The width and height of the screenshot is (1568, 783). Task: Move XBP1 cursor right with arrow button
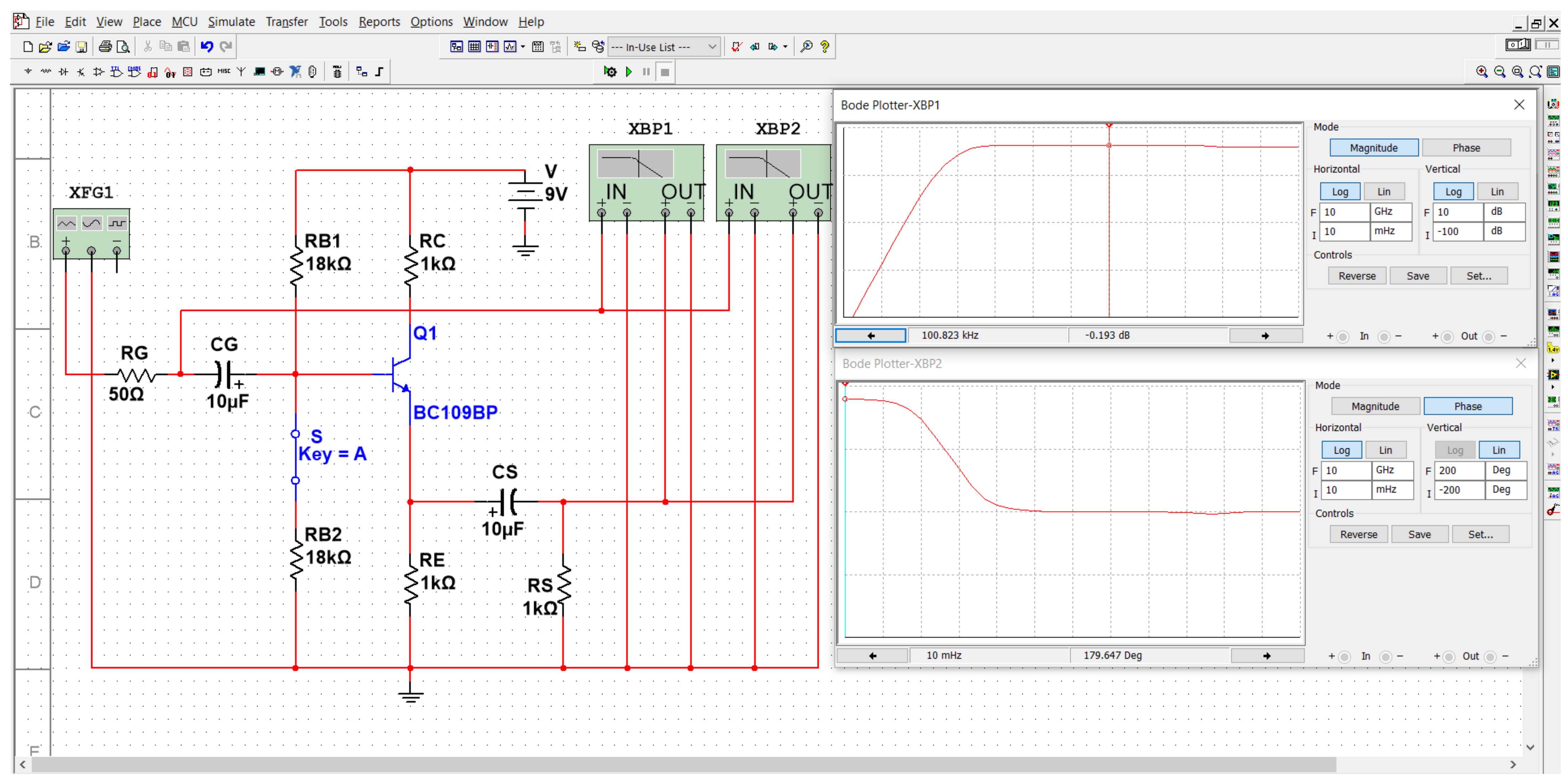point(1265,335)
